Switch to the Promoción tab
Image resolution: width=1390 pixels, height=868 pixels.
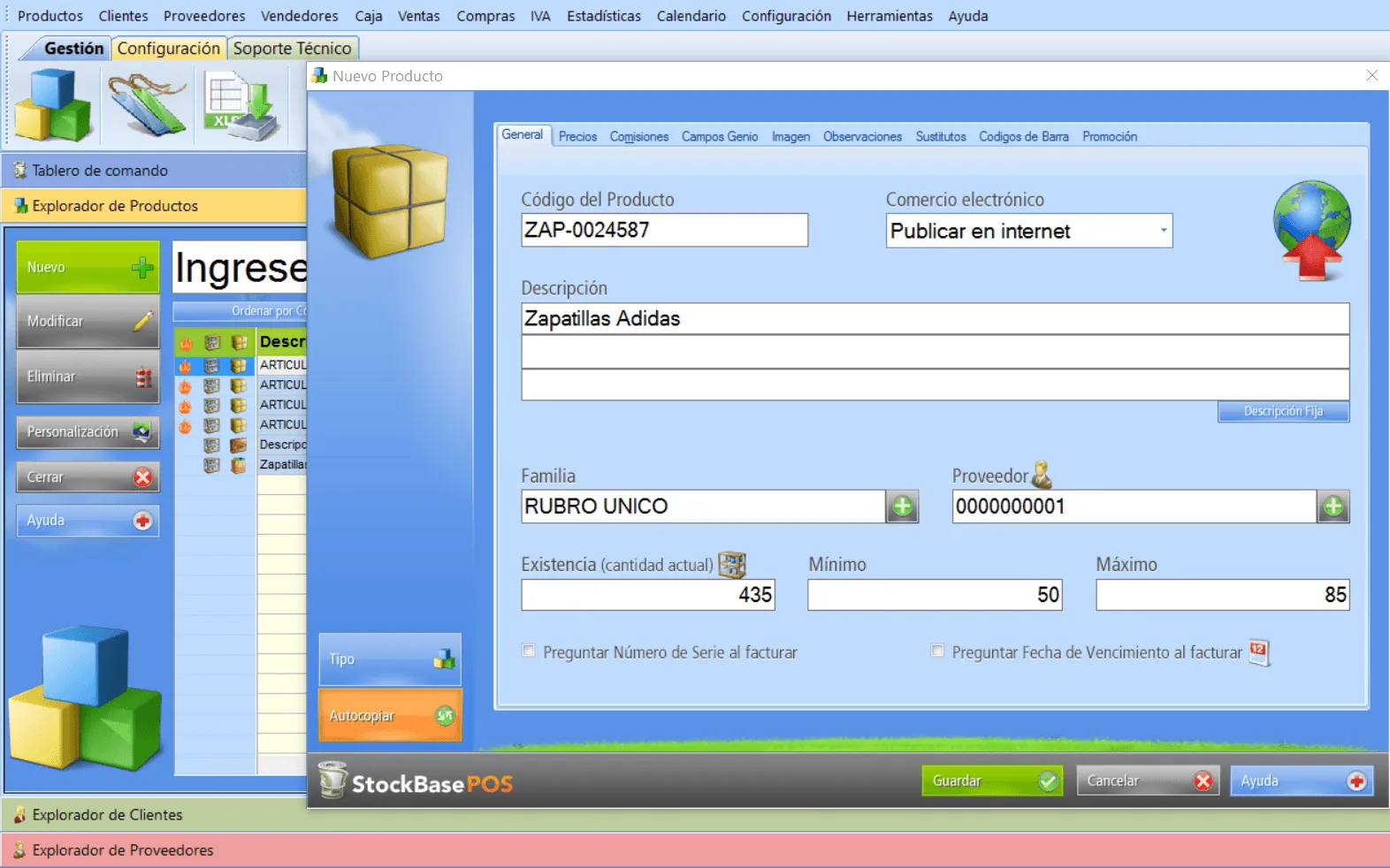click(x=1110, y=136)
